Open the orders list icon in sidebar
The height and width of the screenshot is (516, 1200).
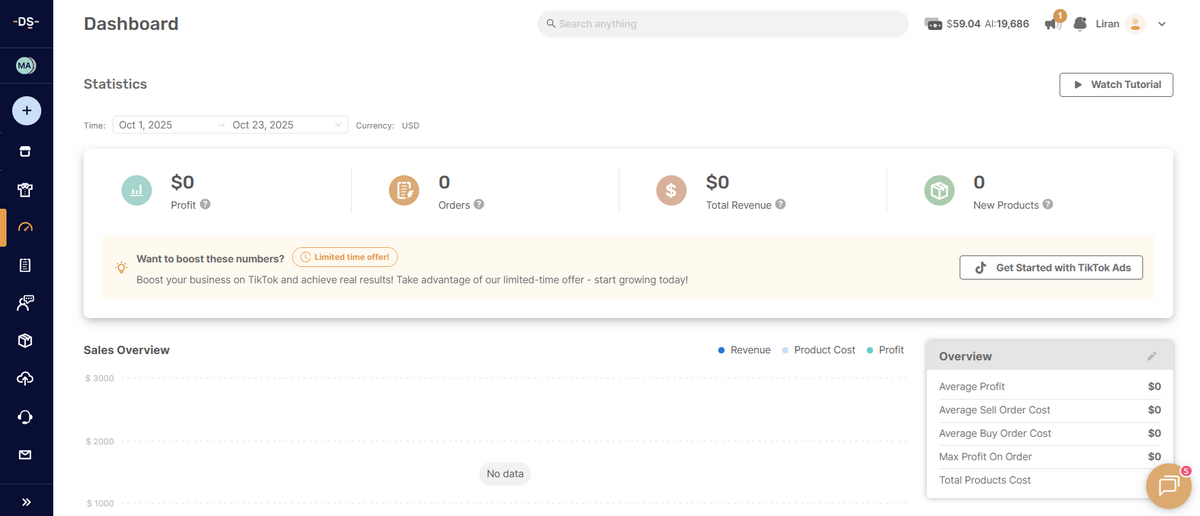26,265
